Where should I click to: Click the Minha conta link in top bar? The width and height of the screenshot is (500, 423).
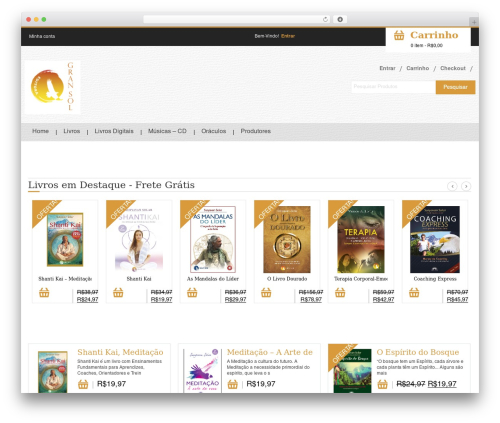click(42, 36)
